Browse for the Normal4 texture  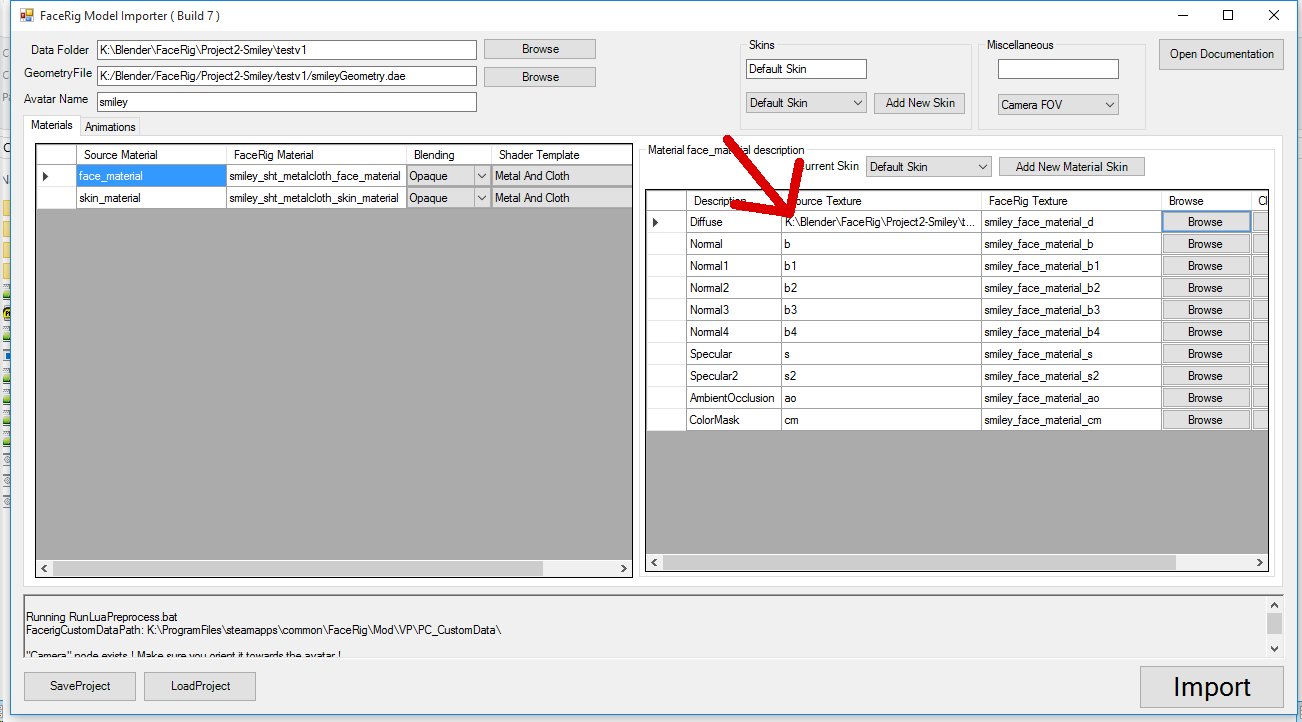[x=1206, y=332]
